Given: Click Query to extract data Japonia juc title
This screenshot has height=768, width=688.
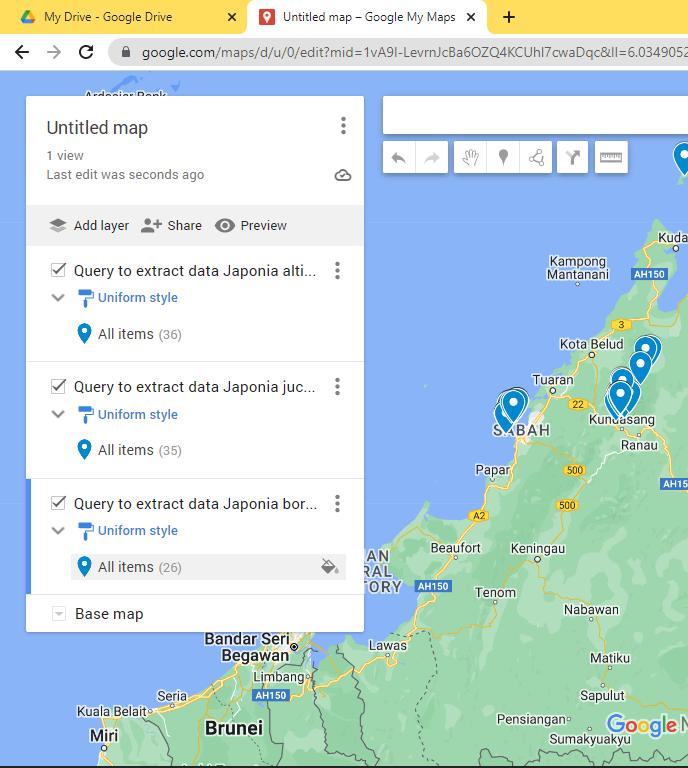Looking at the screenshot, I should tap(195, 386).
